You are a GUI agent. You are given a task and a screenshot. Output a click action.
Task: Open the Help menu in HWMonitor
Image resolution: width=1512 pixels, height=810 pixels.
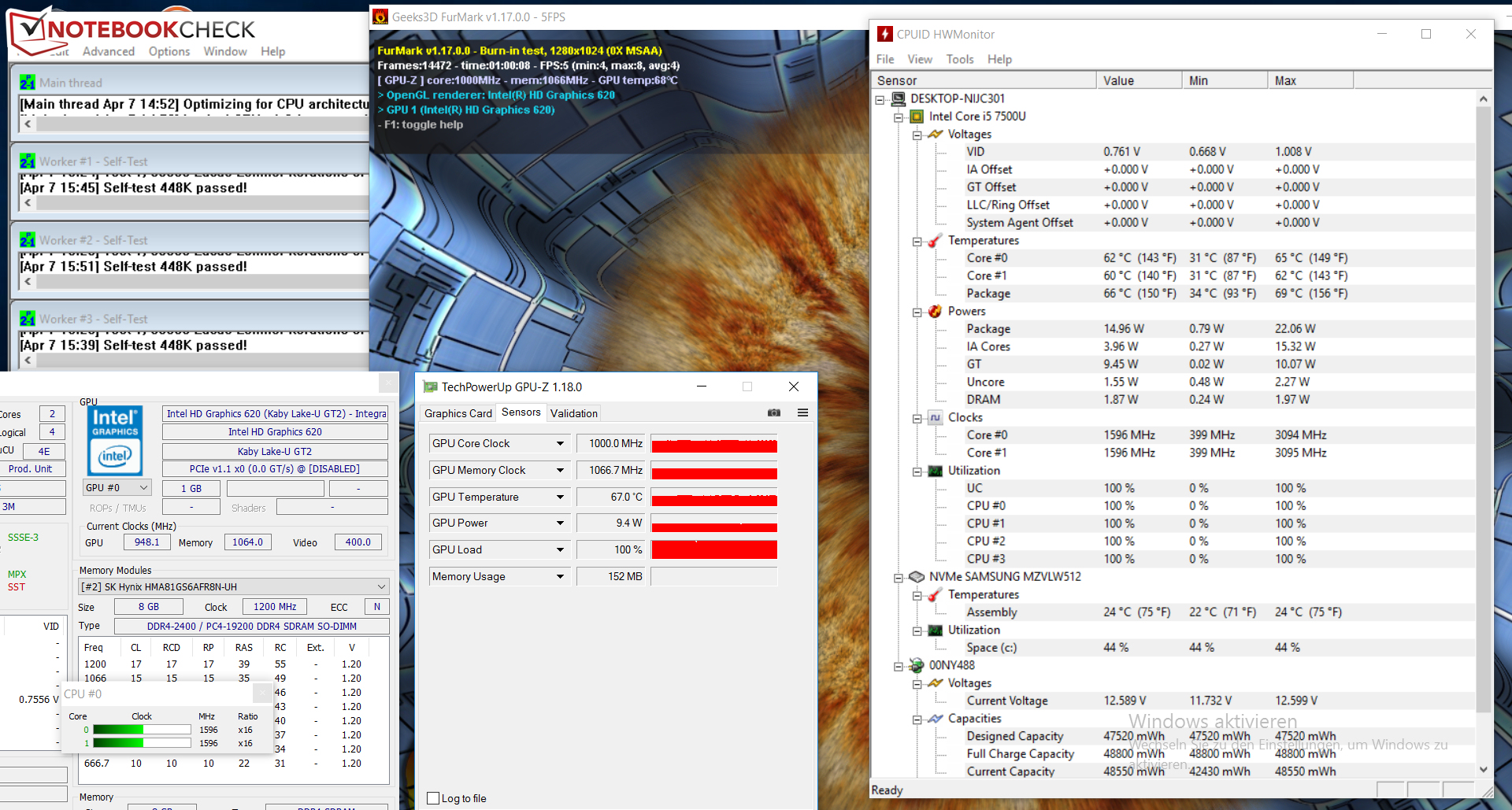tap(1000, 59)
